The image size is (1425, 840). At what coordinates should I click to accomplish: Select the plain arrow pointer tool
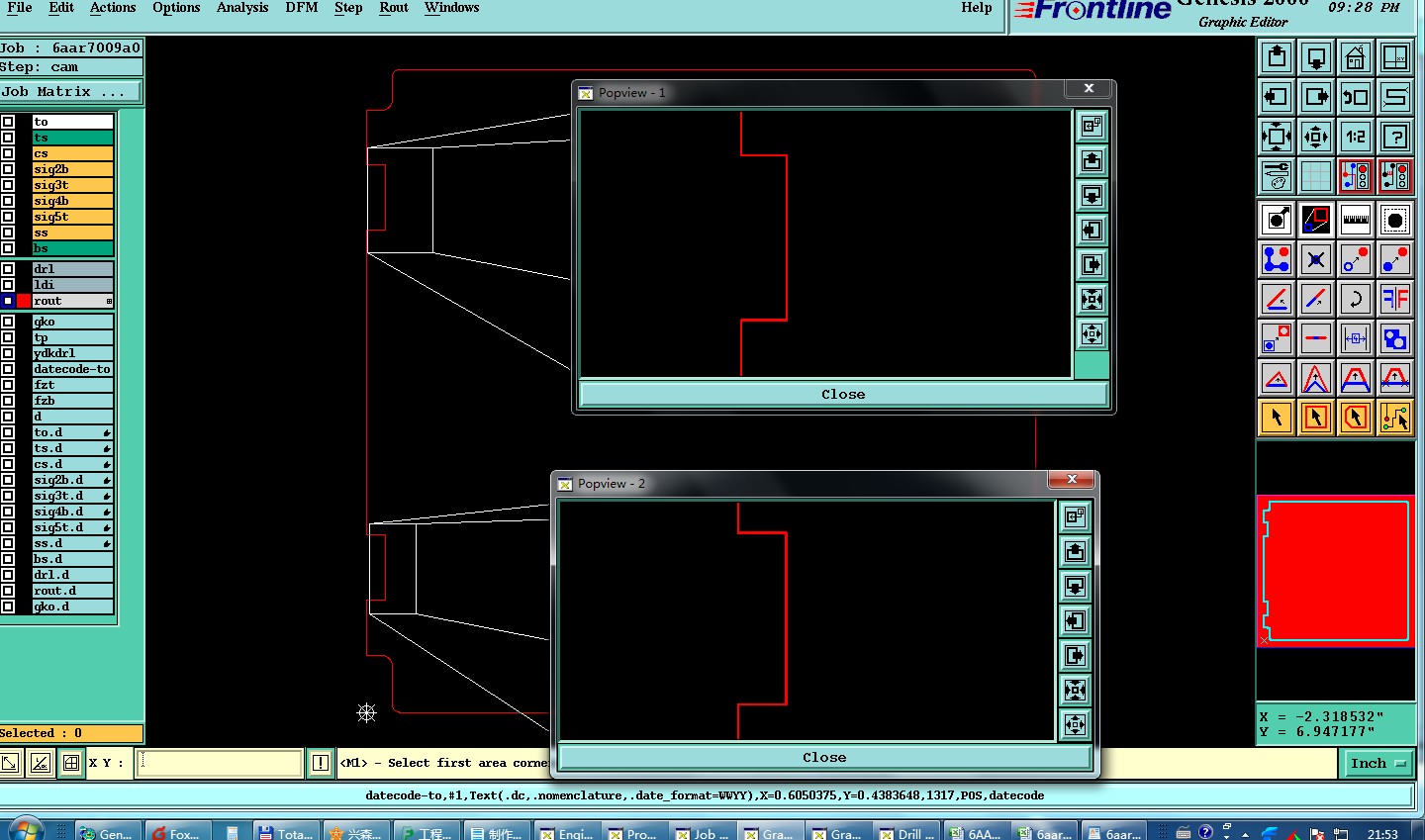click(1277, 418)
